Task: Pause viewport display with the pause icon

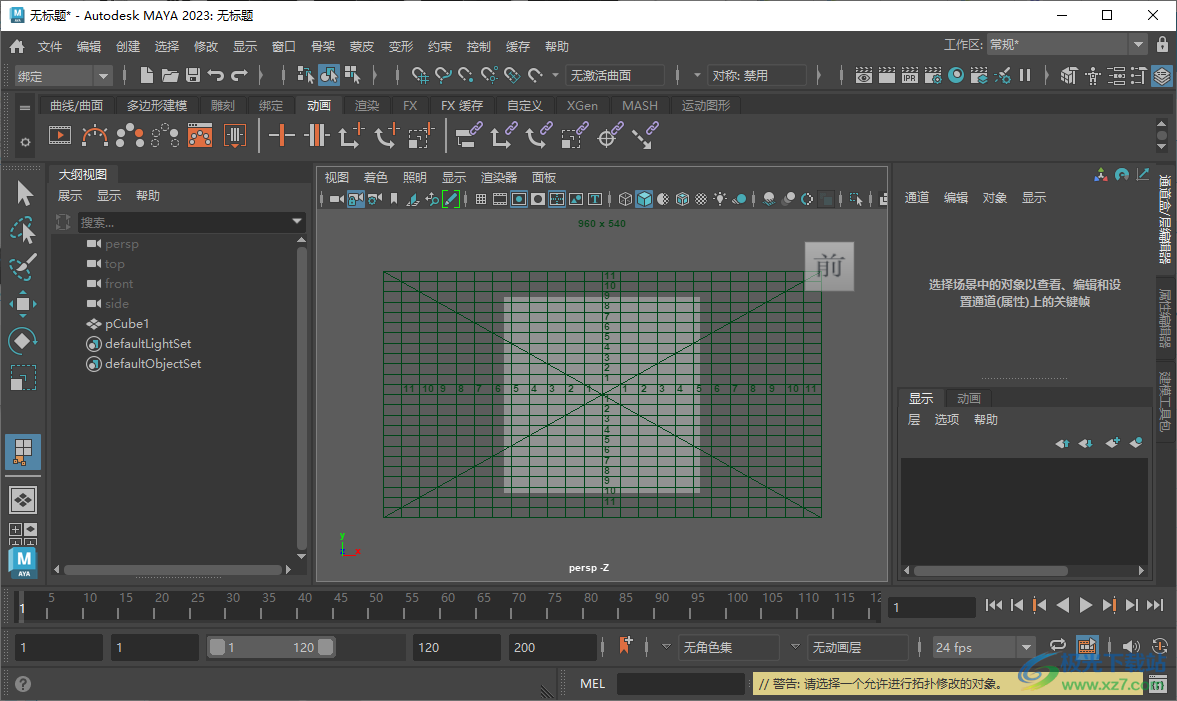Action: pyautogui.click(x=1025, y=75)
